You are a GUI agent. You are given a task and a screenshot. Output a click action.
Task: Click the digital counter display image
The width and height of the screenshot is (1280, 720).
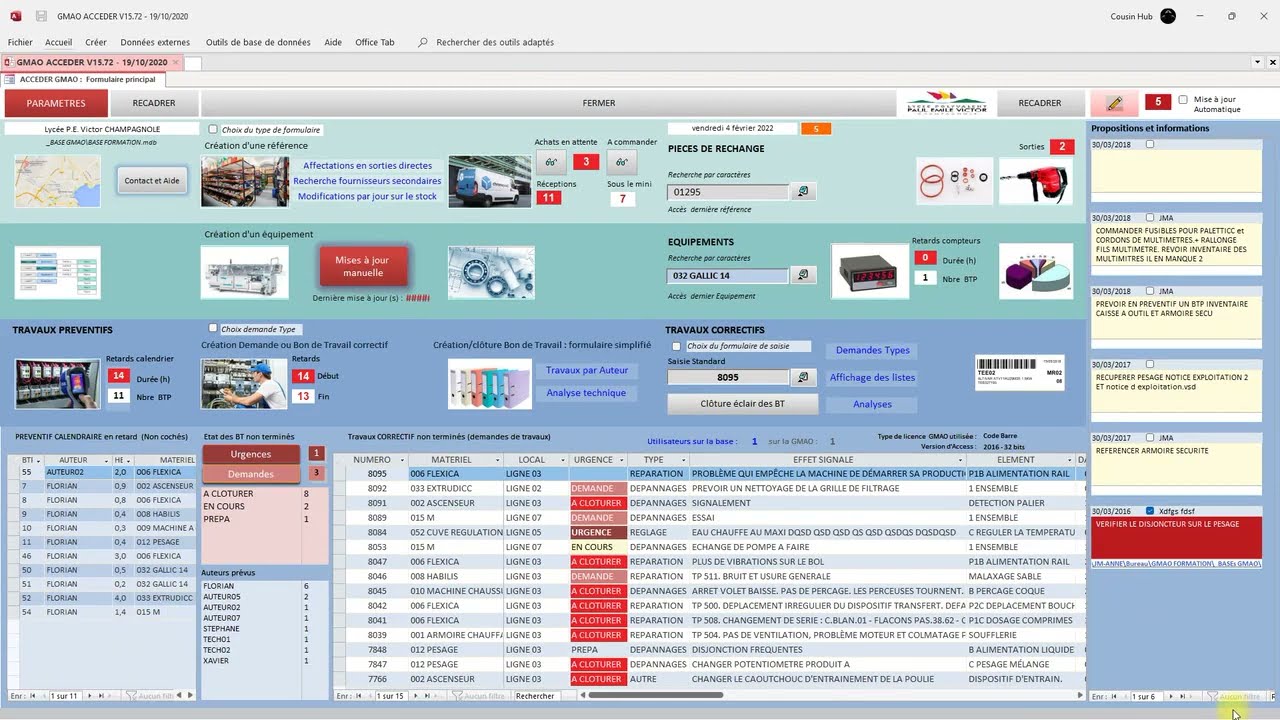click(x=869, y=271)
